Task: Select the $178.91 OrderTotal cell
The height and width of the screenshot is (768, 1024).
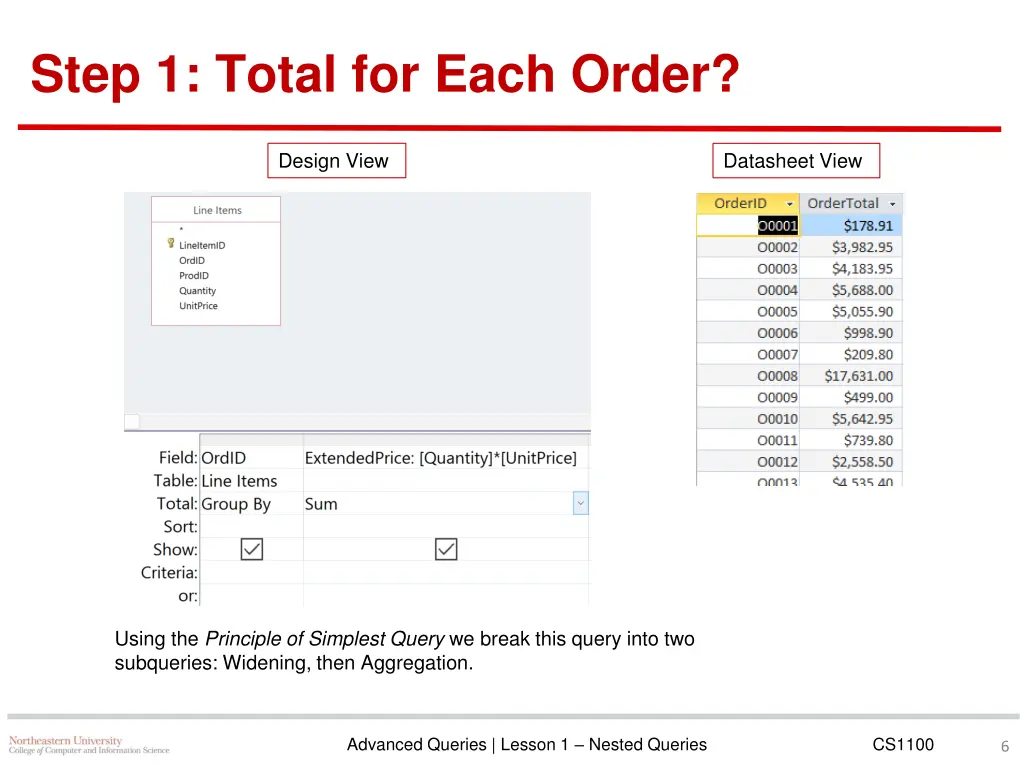Action: pyautogui.click(x=852, y=226)
